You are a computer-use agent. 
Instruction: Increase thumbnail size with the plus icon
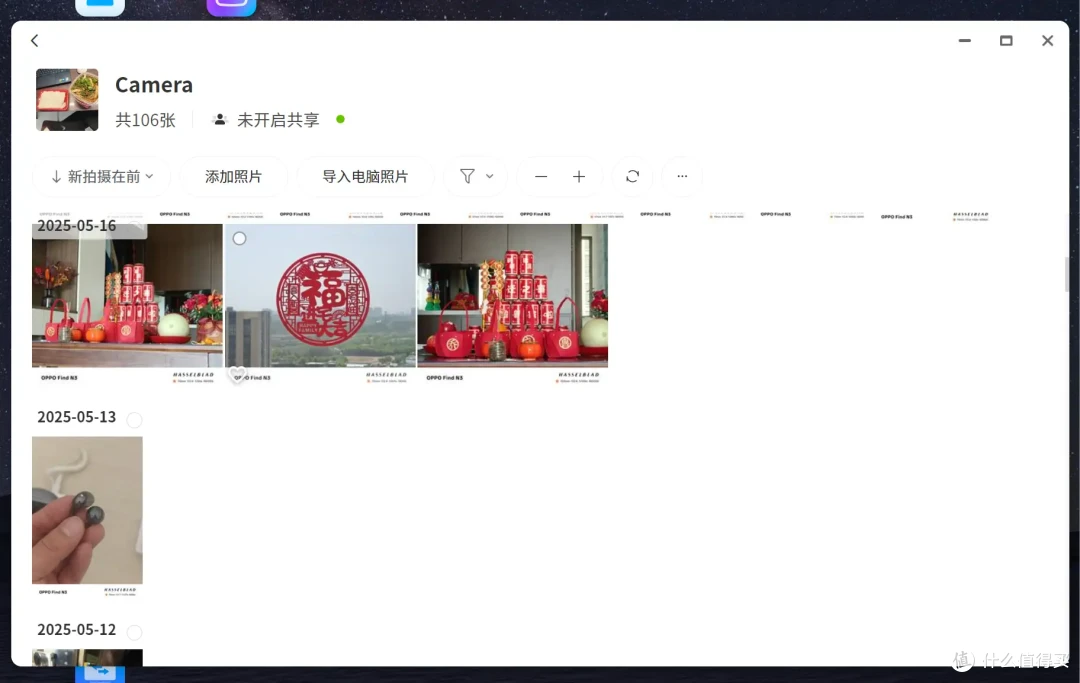click(579, 177)
